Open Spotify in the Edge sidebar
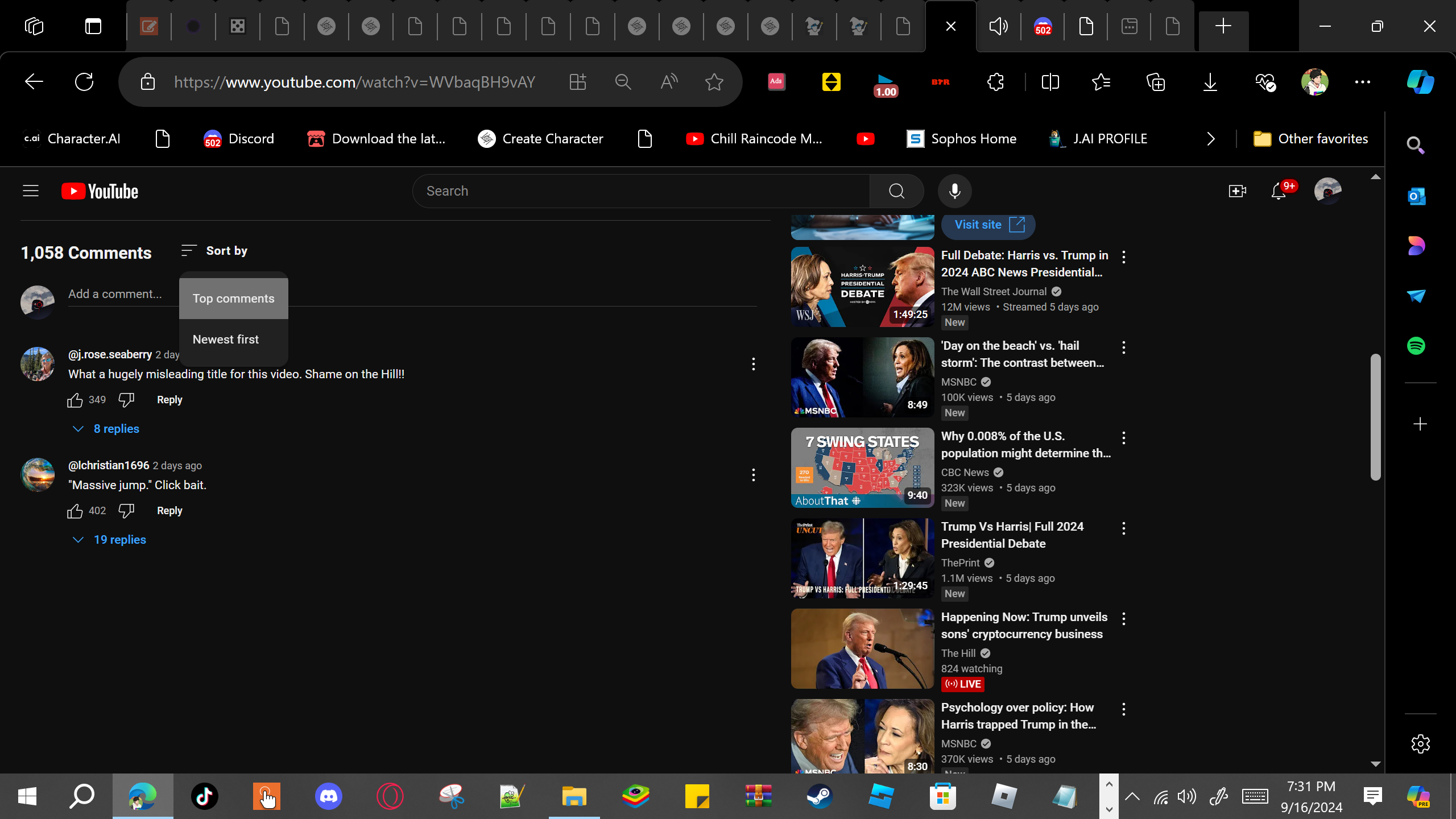The height and width of the screenshot is (819, 1456). 1416,346
